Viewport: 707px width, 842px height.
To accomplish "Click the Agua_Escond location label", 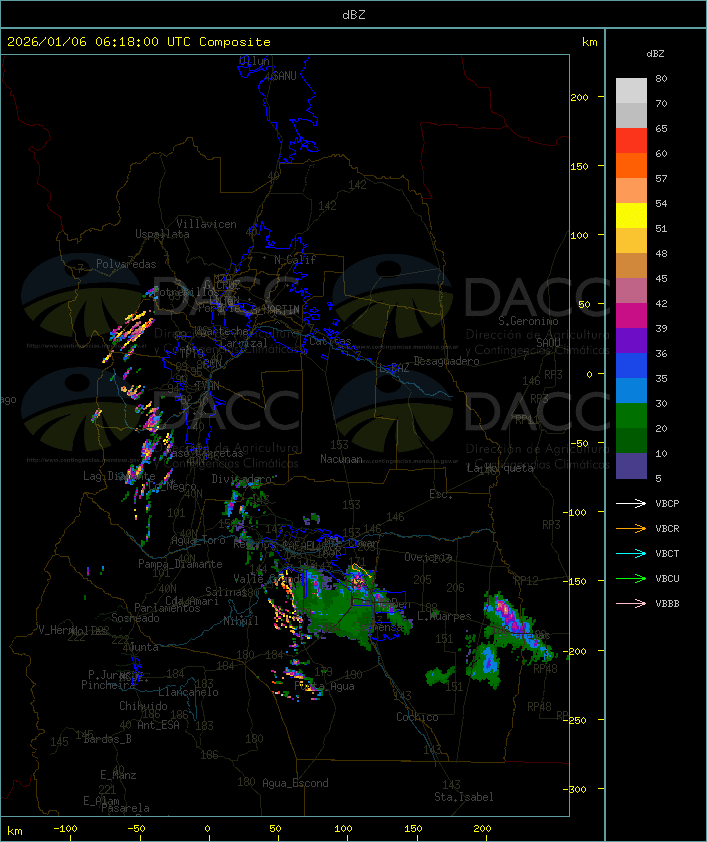I will click(295, 783).
